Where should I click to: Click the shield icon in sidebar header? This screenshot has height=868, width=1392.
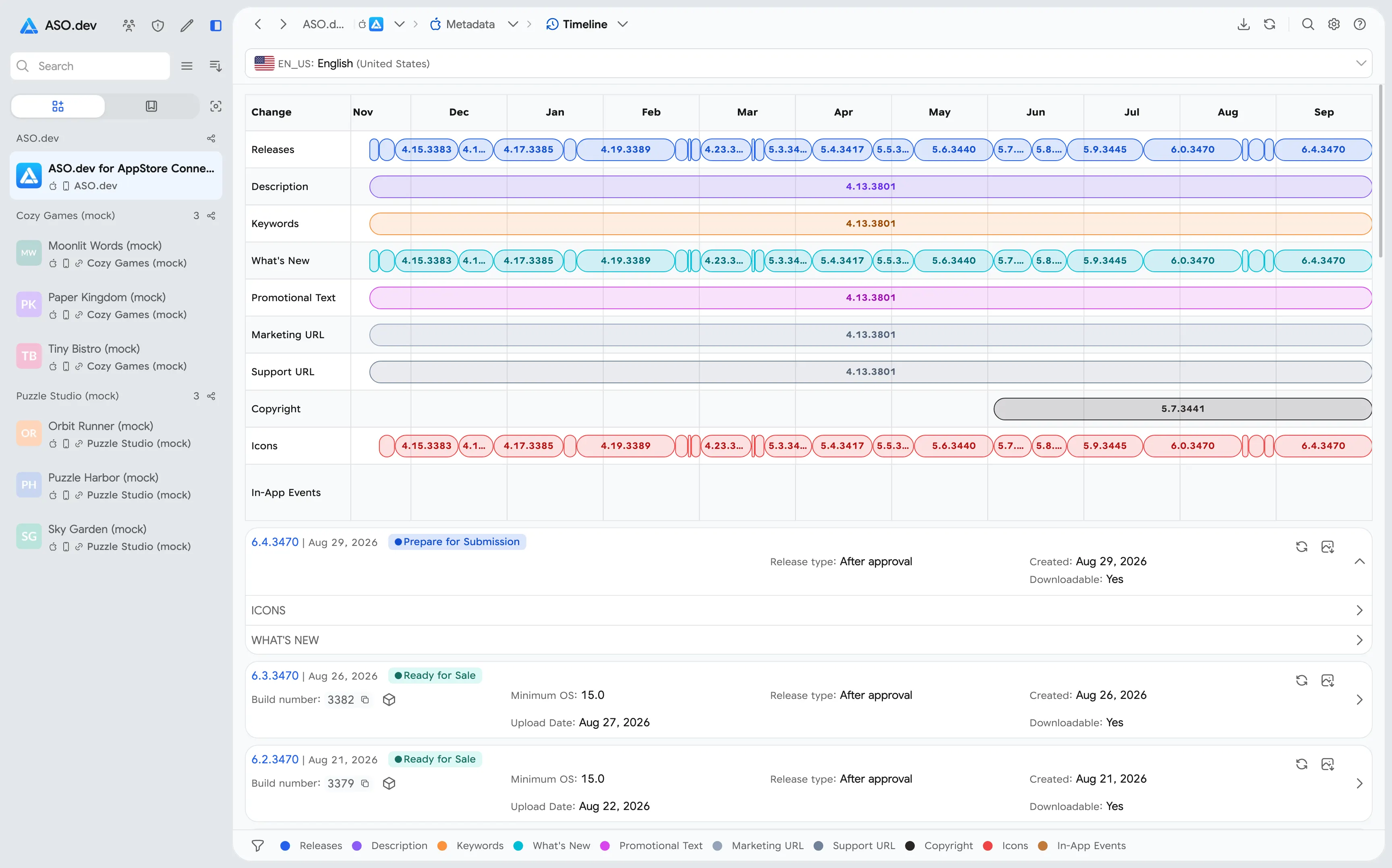[158, 25]
